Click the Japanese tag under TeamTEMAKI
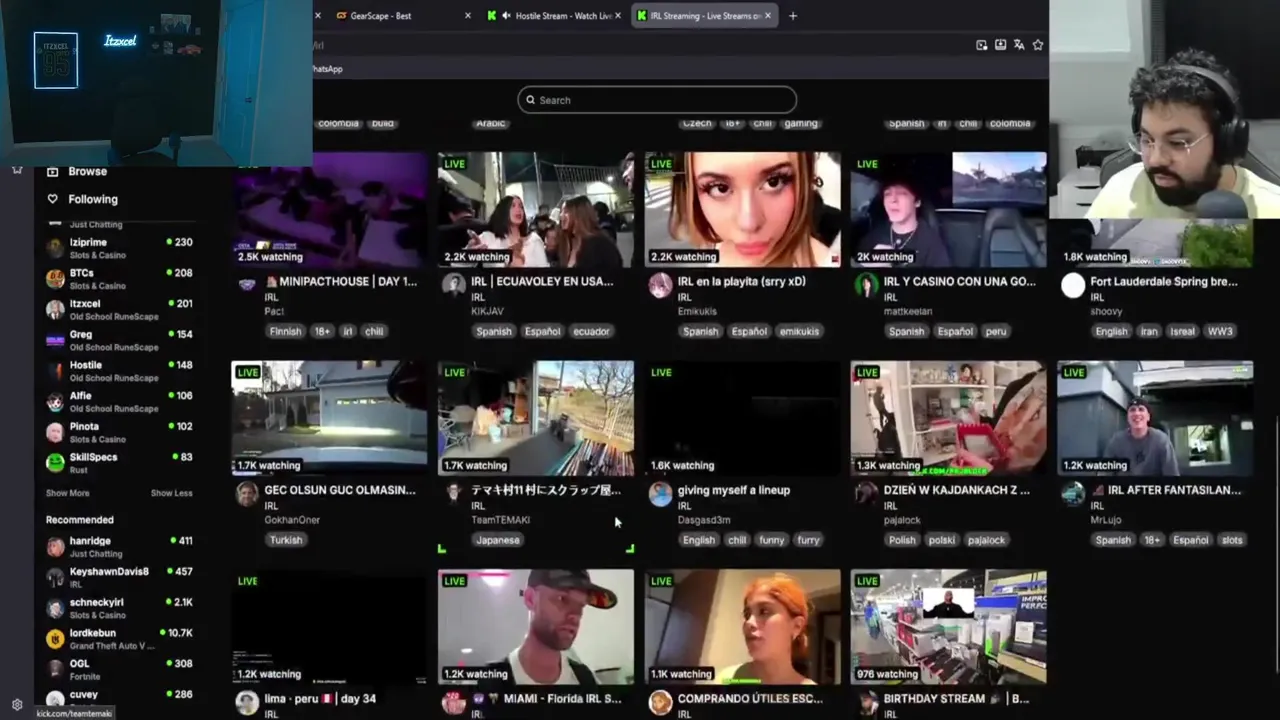 [497, 540]
